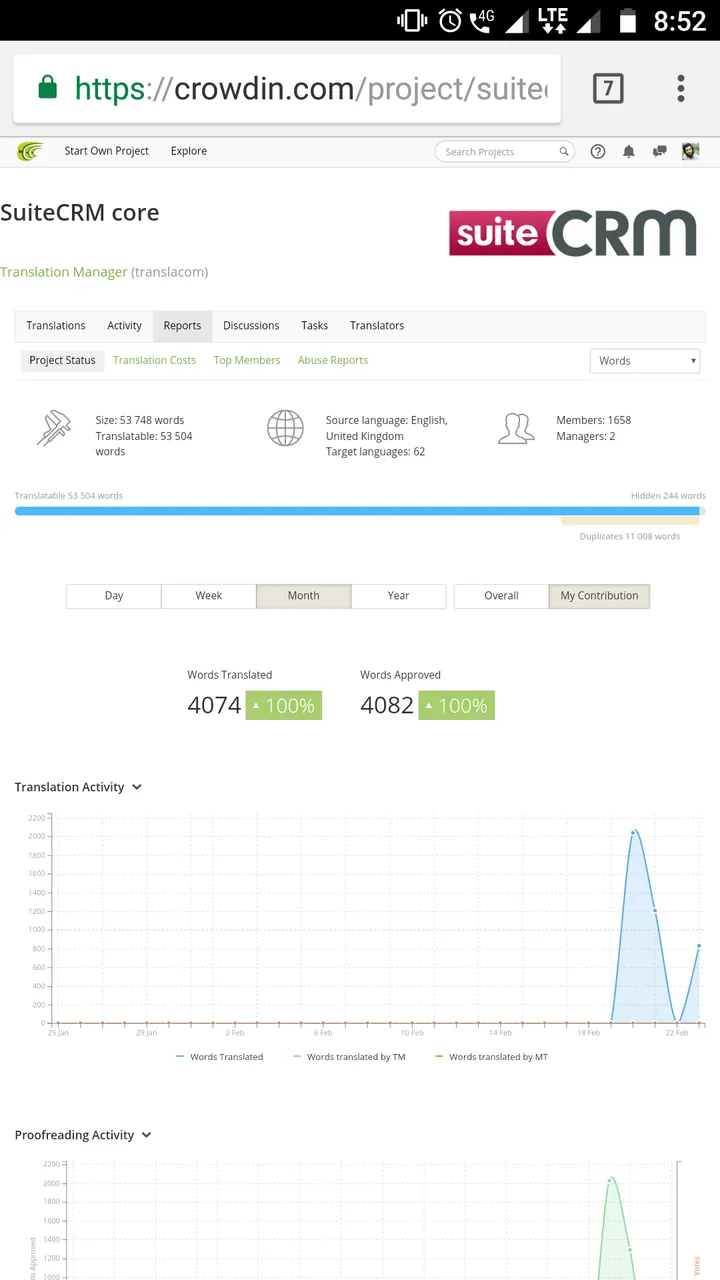Click the Translation Manager link

64,272
